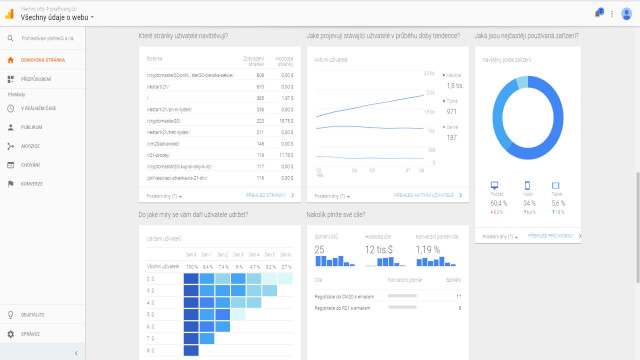Click the search magnifier icon in sidebar
Image resolution: width=640 pixels, height=360 pixels.
[11, 38]
